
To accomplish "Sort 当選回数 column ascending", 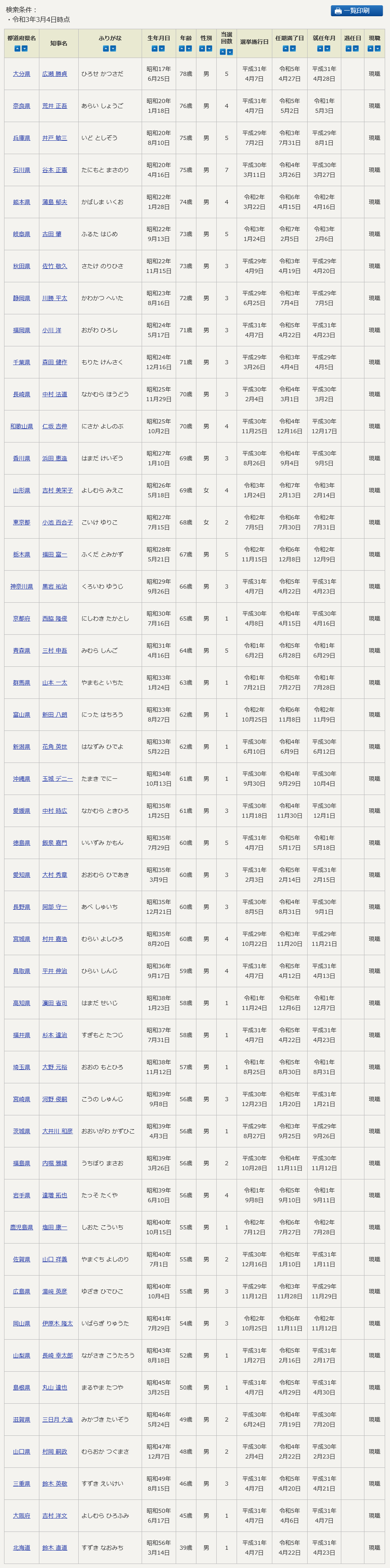I will 222,52.
